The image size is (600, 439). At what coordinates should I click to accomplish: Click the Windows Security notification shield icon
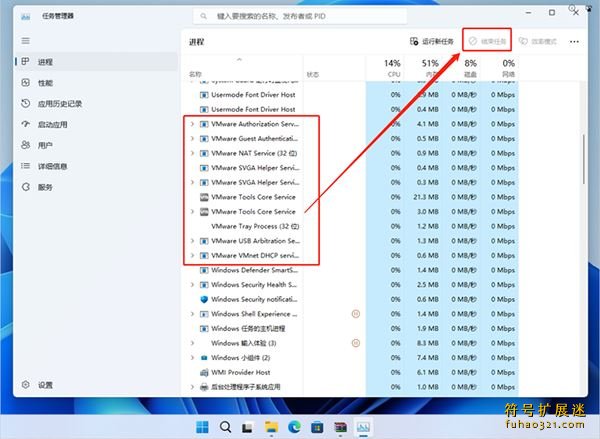204,299
